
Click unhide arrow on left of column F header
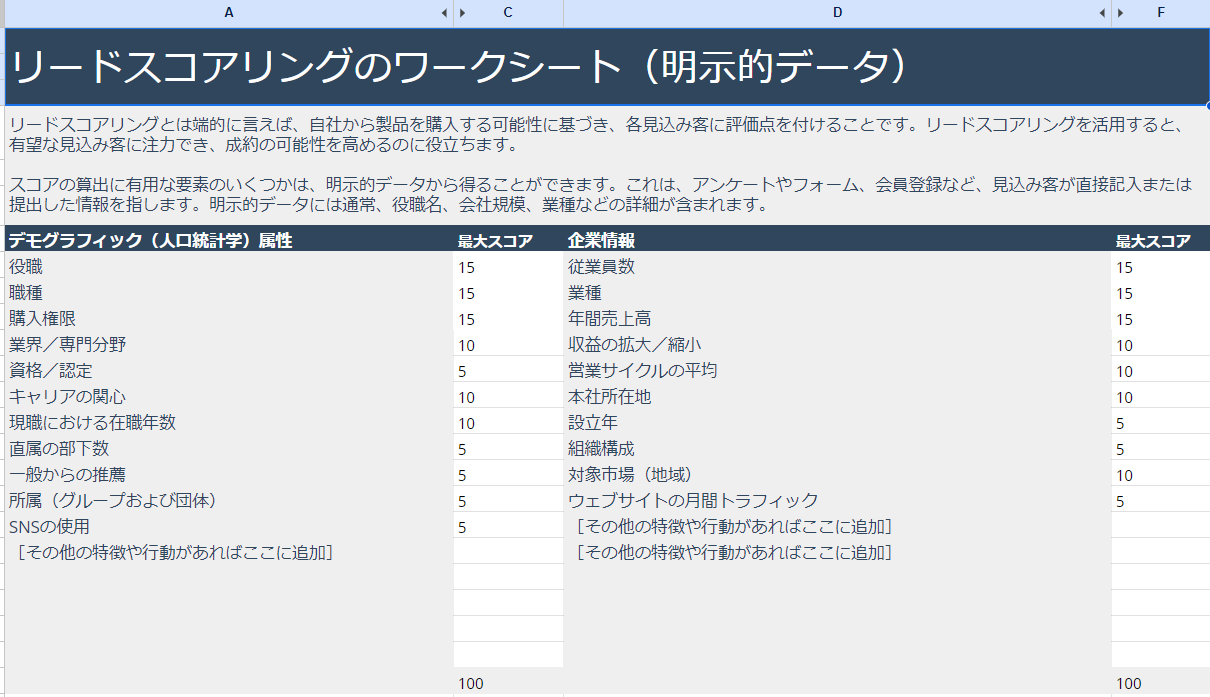(1121, 13)
